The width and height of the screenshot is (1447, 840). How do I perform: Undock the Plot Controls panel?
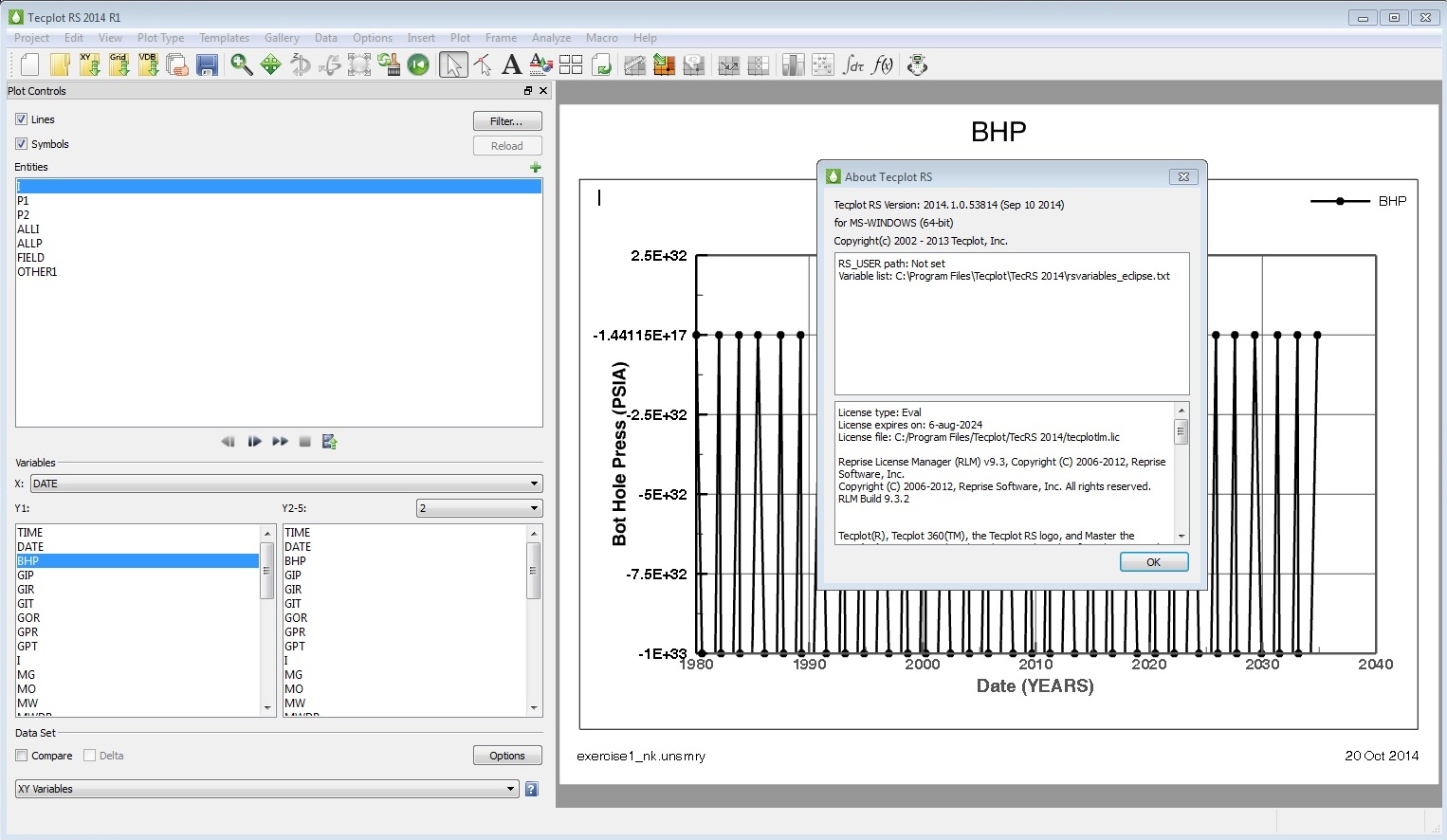click(528, 91)
